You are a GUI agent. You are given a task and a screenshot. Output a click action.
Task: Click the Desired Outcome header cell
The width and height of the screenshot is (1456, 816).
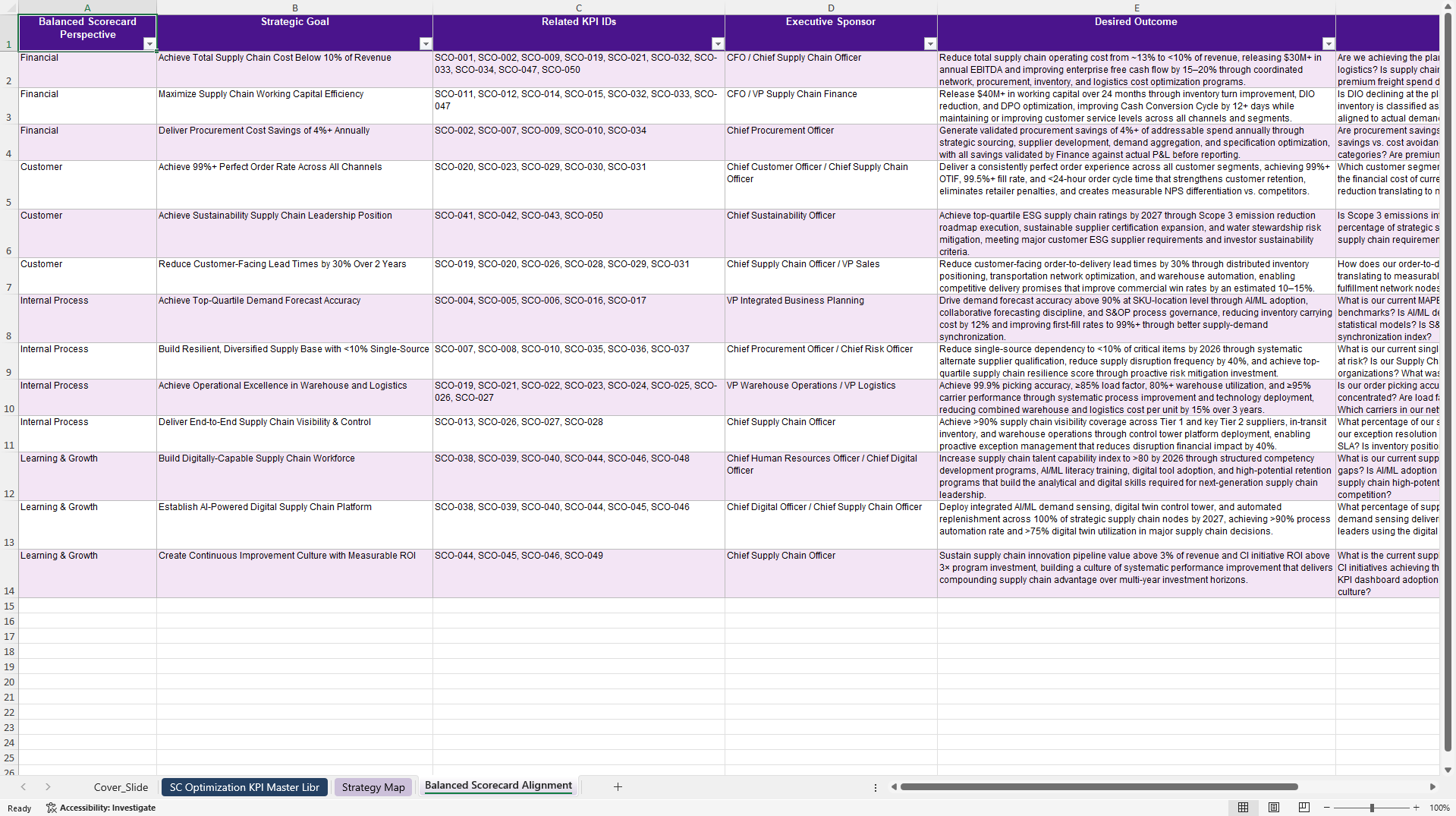(1137, 33)
